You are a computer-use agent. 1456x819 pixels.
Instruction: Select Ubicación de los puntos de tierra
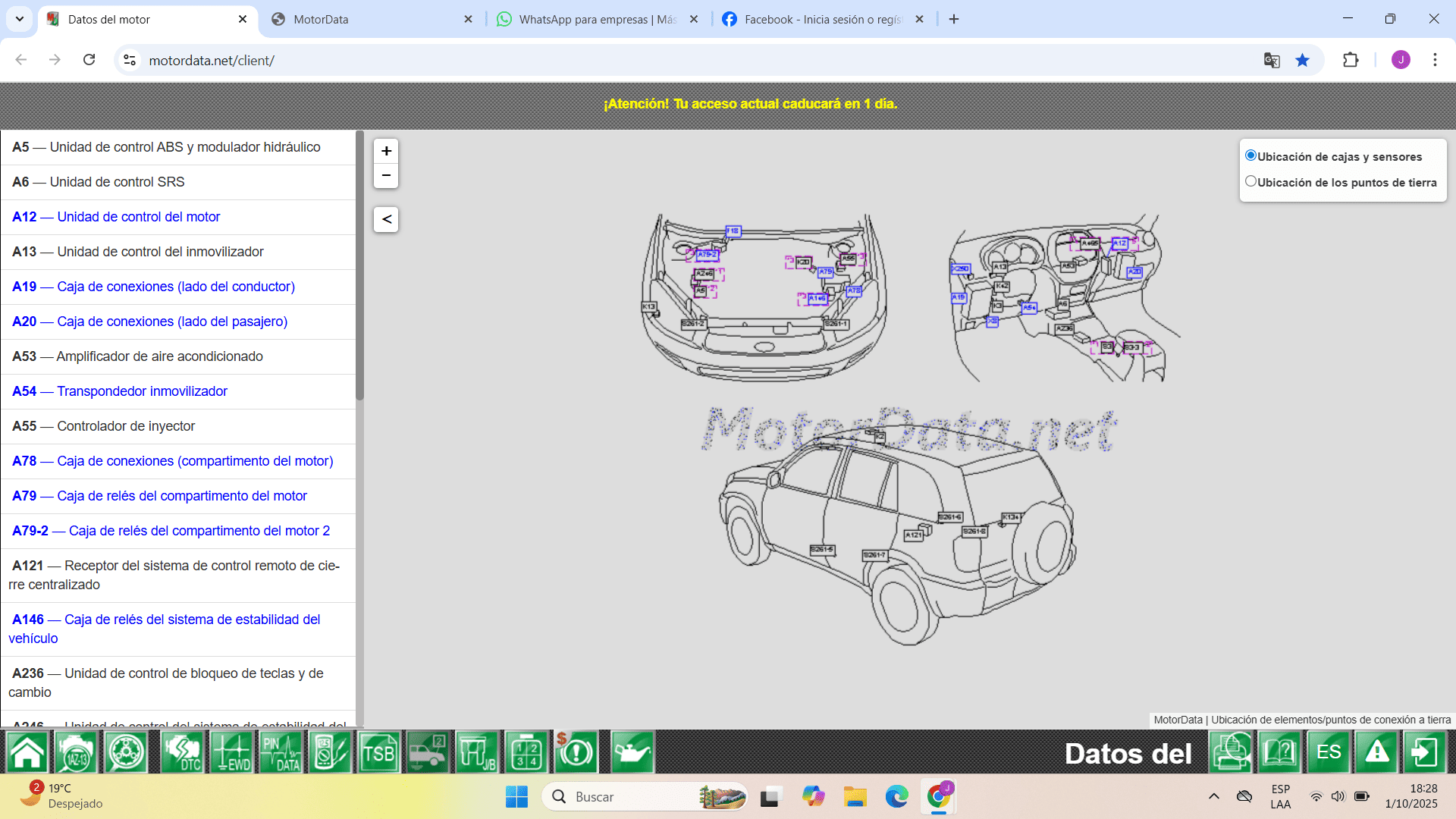[1251, 180]
